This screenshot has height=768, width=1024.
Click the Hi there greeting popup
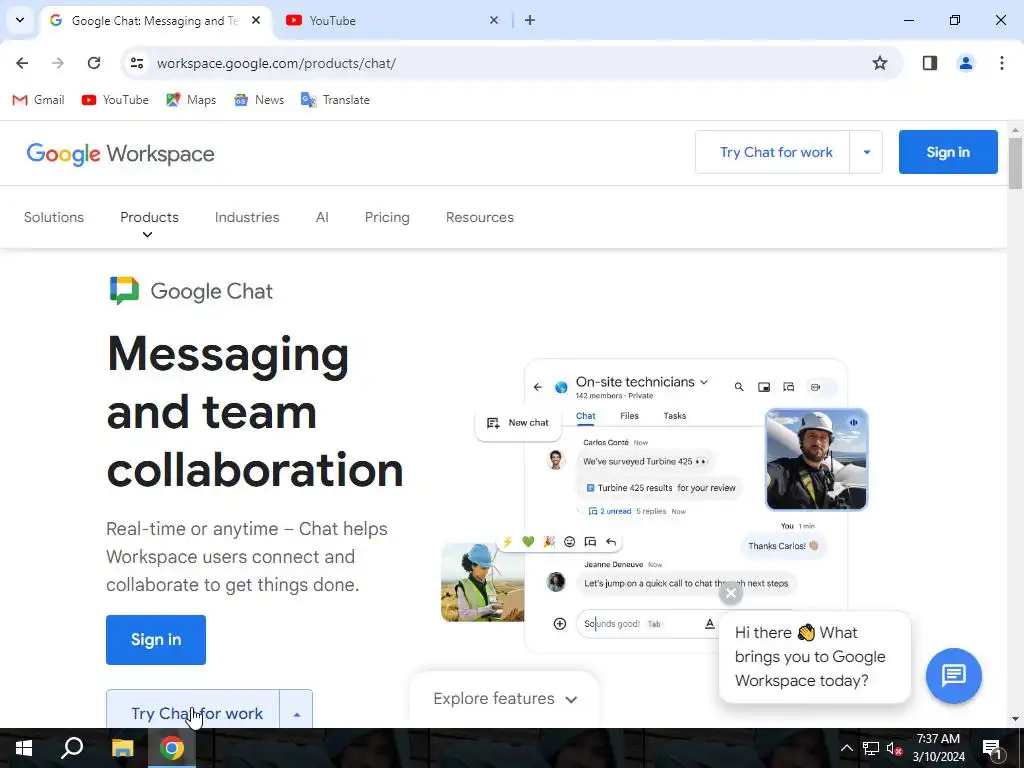point(814,656)
